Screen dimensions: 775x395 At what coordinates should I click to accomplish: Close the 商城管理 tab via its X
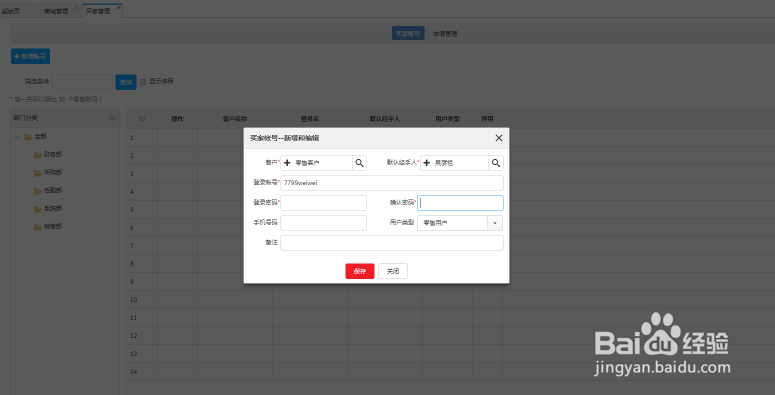[77, 7]
